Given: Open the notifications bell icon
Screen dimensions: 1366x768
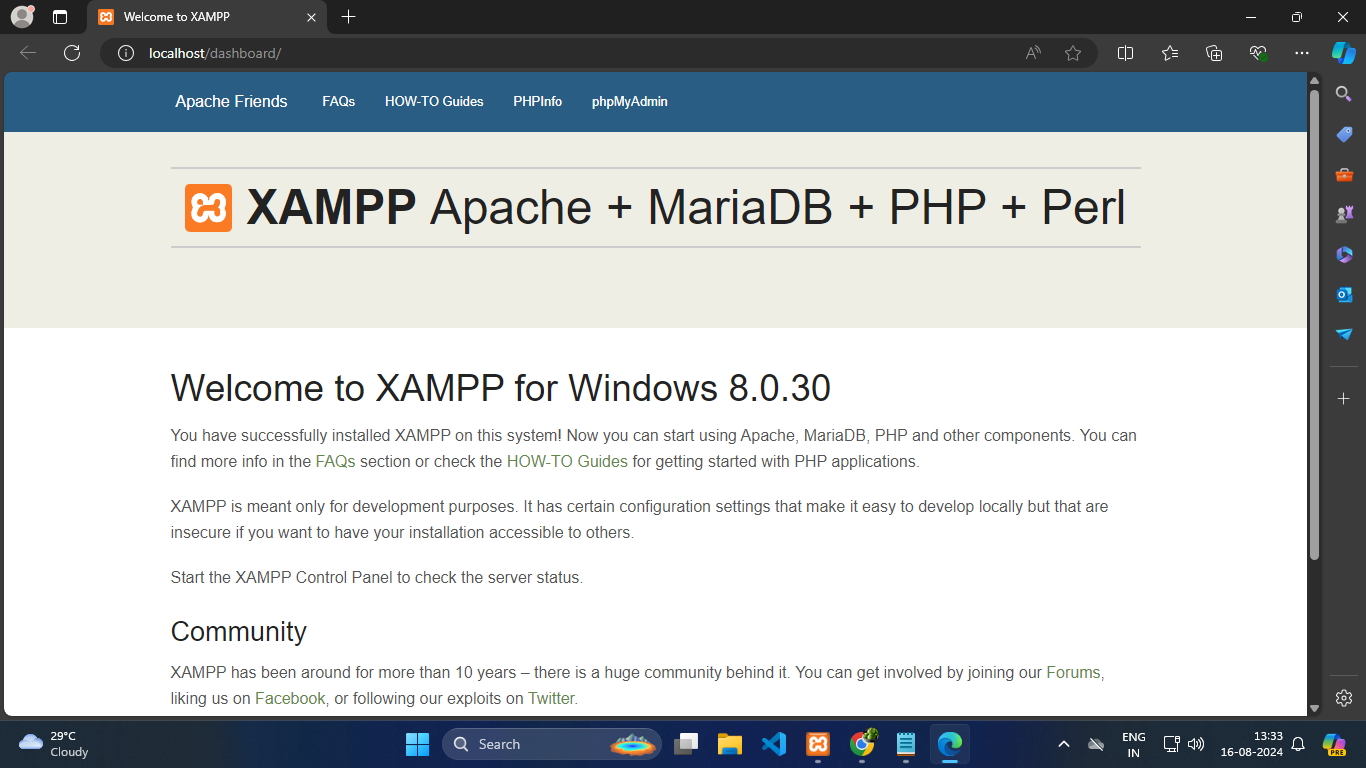Looking at the screenshot, I should click(x=1298, y=744).
